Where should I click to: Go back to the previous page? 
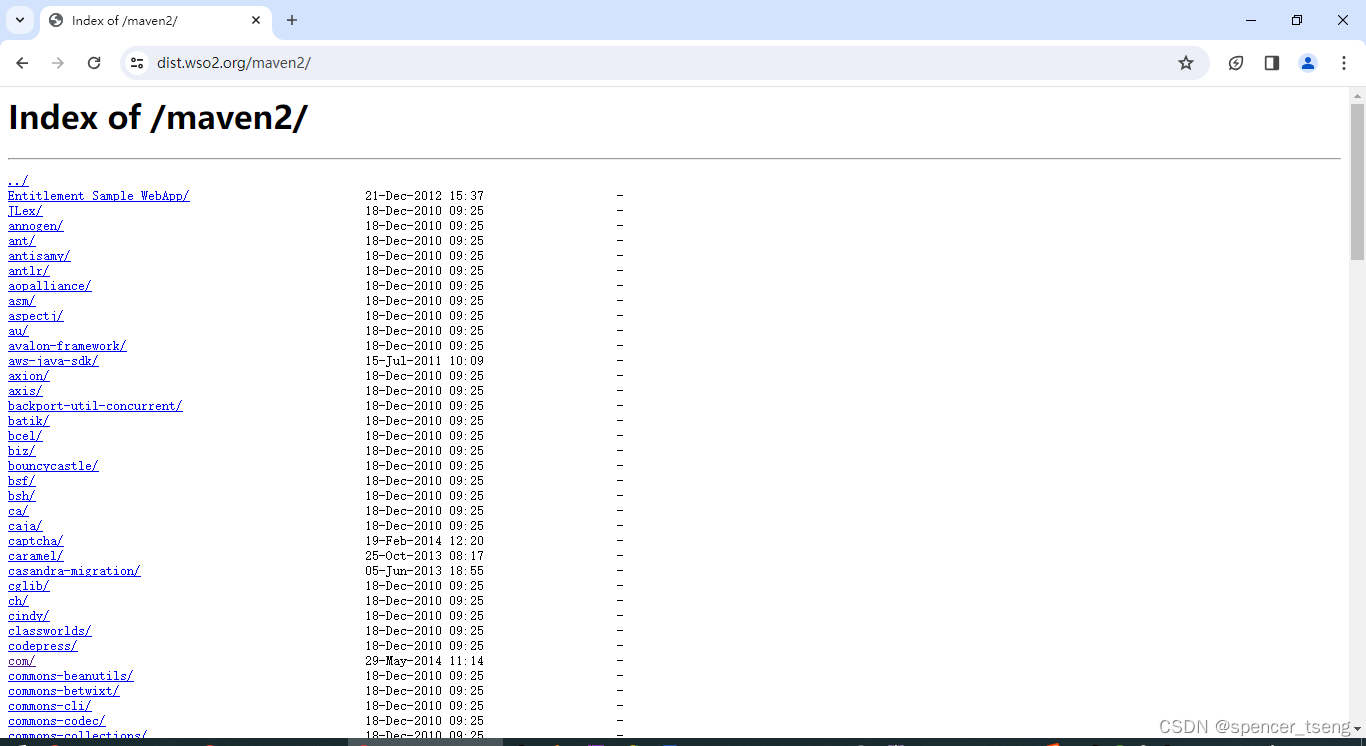coord(22,62)
